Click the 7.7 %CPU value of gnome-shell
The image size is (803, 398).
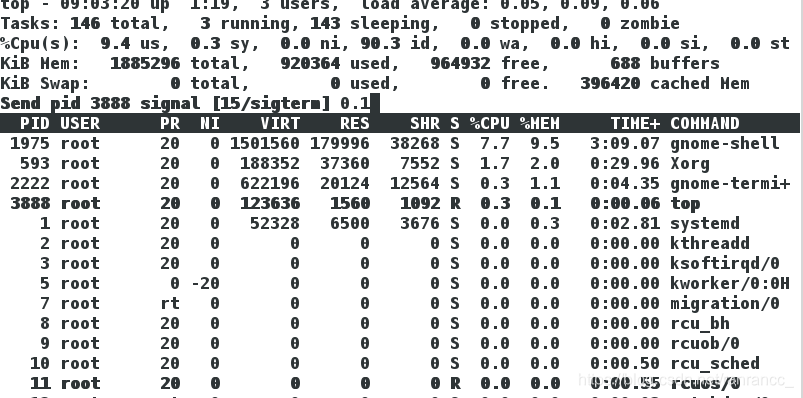[x=495, y=143]
